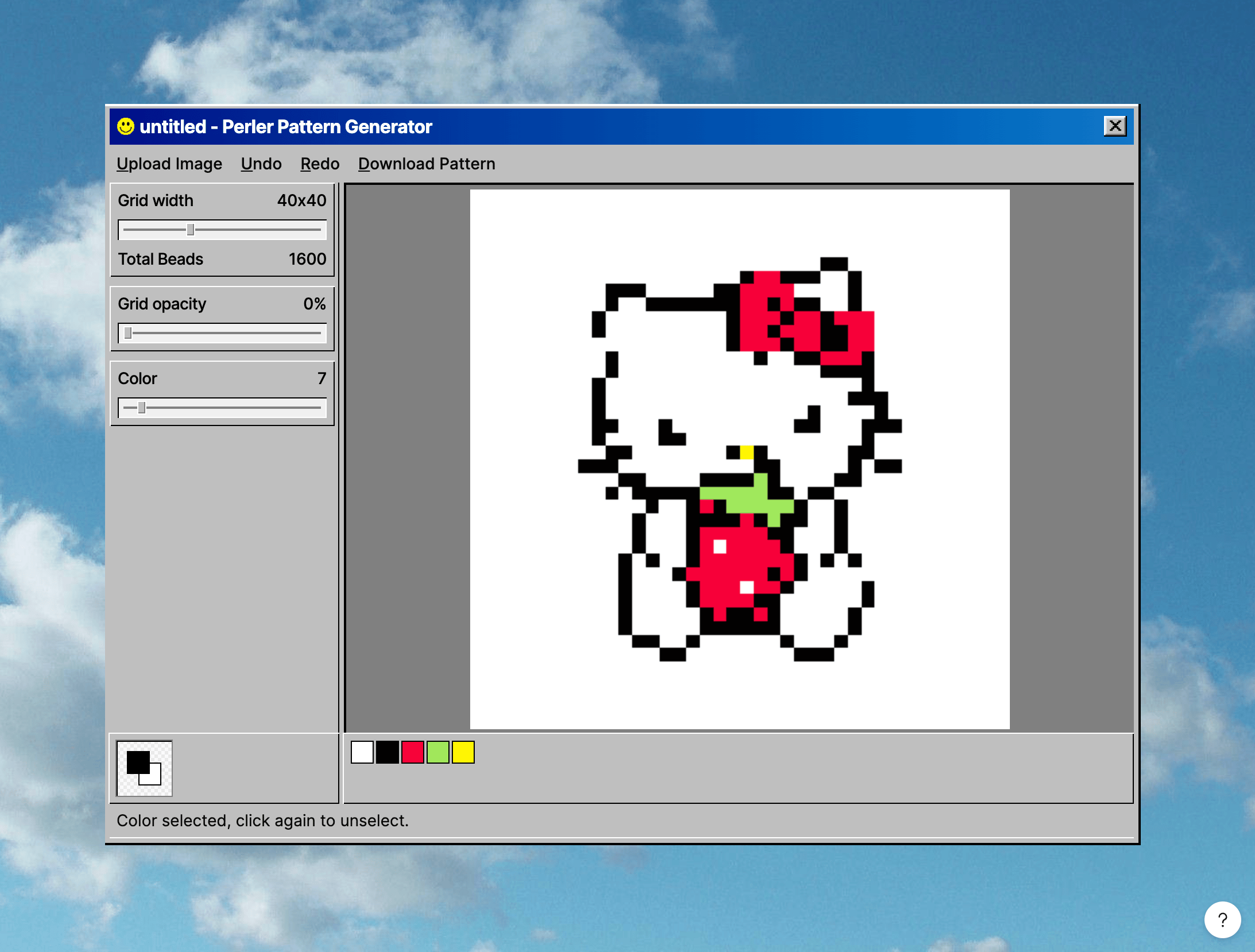The width and height of the screenshot is (1255, 952).
Task: Open the Upload Image menu item
Action: (169, 164)
